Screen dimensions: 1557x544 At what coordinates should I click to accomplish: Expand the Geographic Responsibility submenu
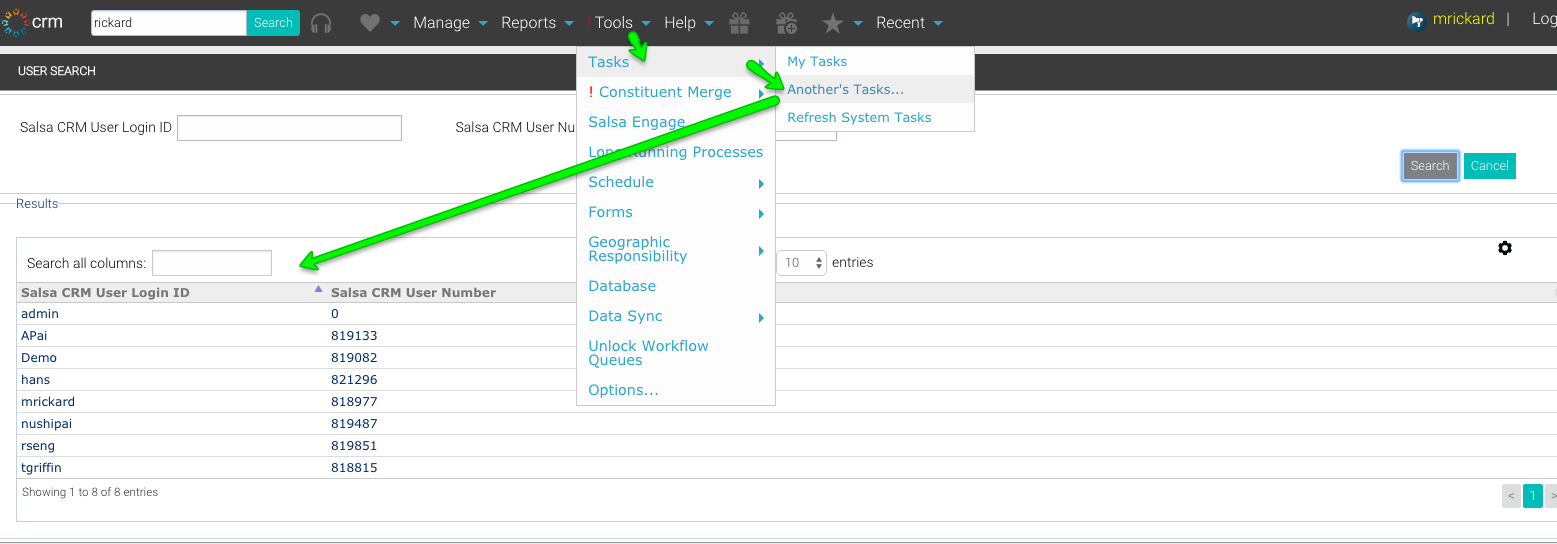(761, 251)
